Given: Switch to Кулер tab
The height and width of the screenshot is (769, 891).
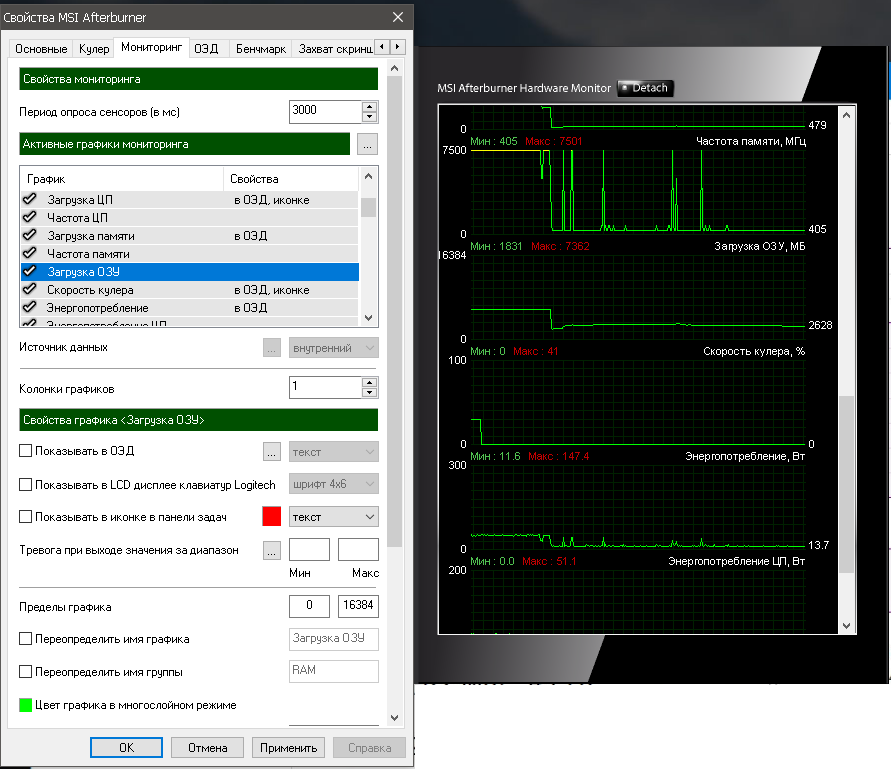Looking at the screenshot, I should [x=94, y=49].
